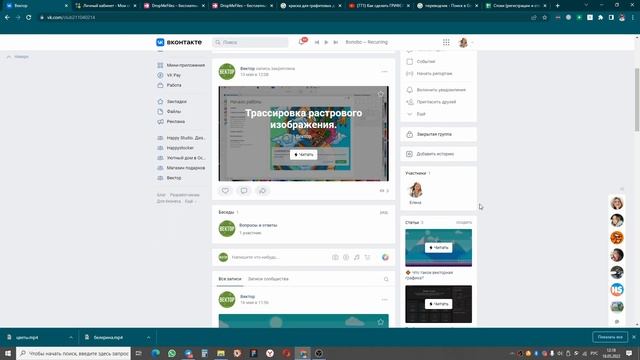Bookmark the second post's article with star
Screen dimensions: 640x360
click(380, 322)
